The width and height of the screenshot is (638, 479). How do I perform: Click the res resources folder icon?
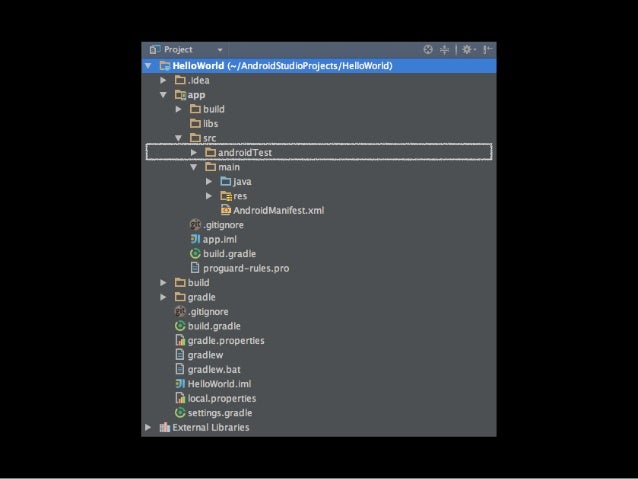tap(226, 196)
